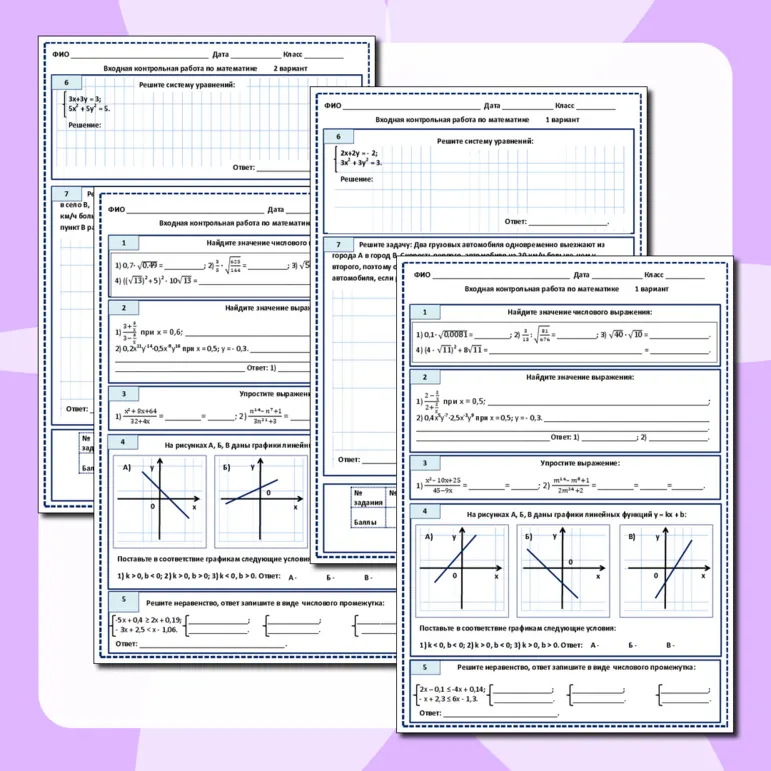This screenshot has width=771, height=771.
Task: Click ФИО on the variant 2 page with task 1
Action: coord(117,209)
